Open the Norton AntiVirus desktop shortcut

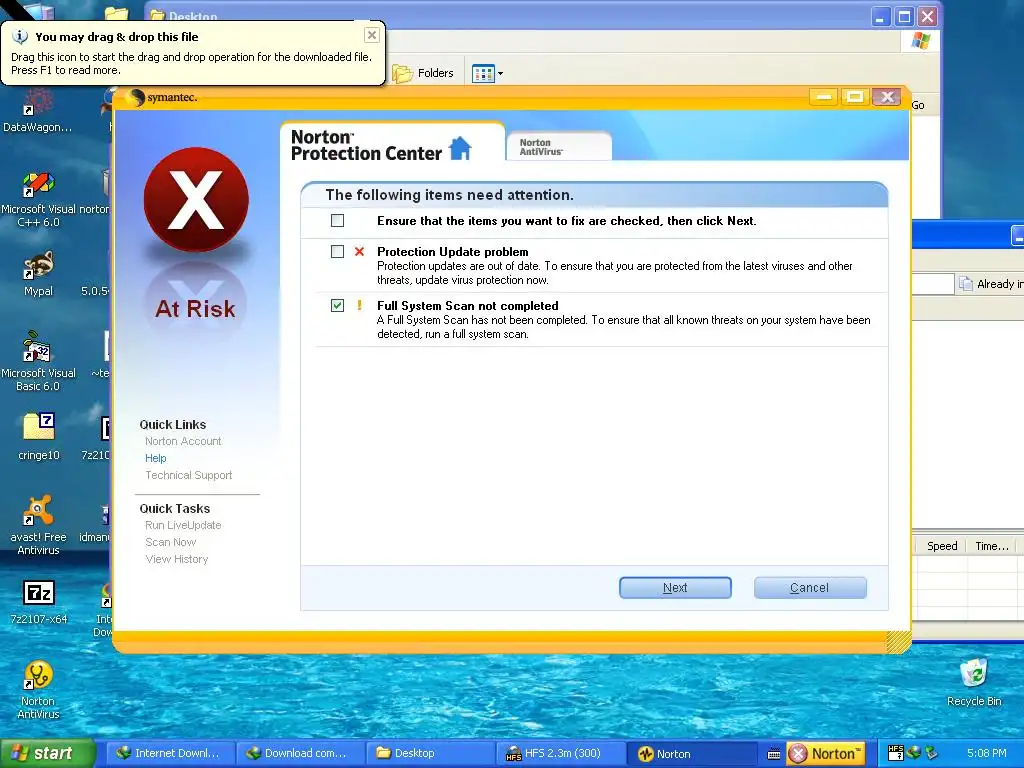point(38,690)
